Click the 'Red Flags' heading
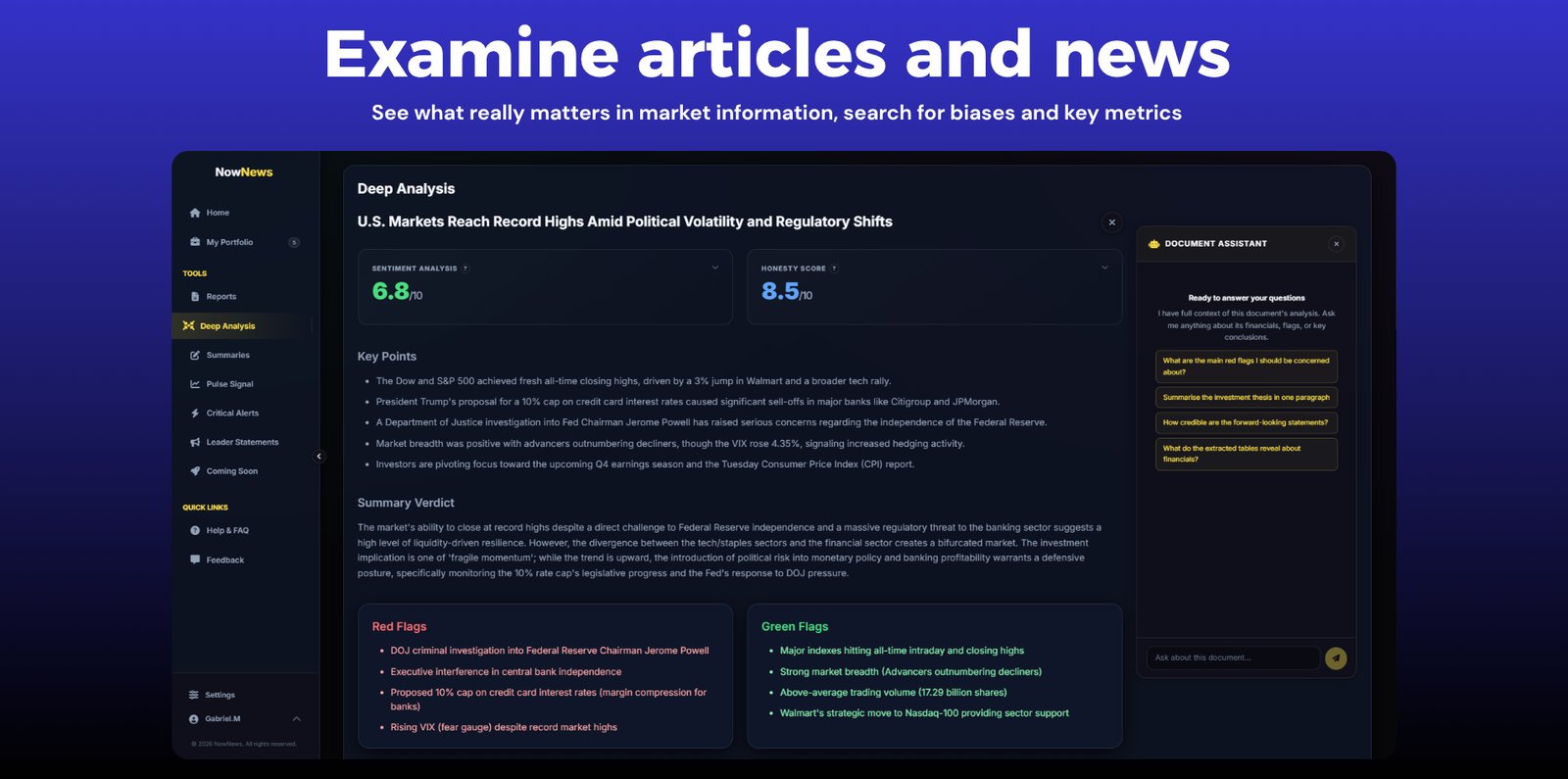Screen dimensions: 1568x779 pos(399,627)
